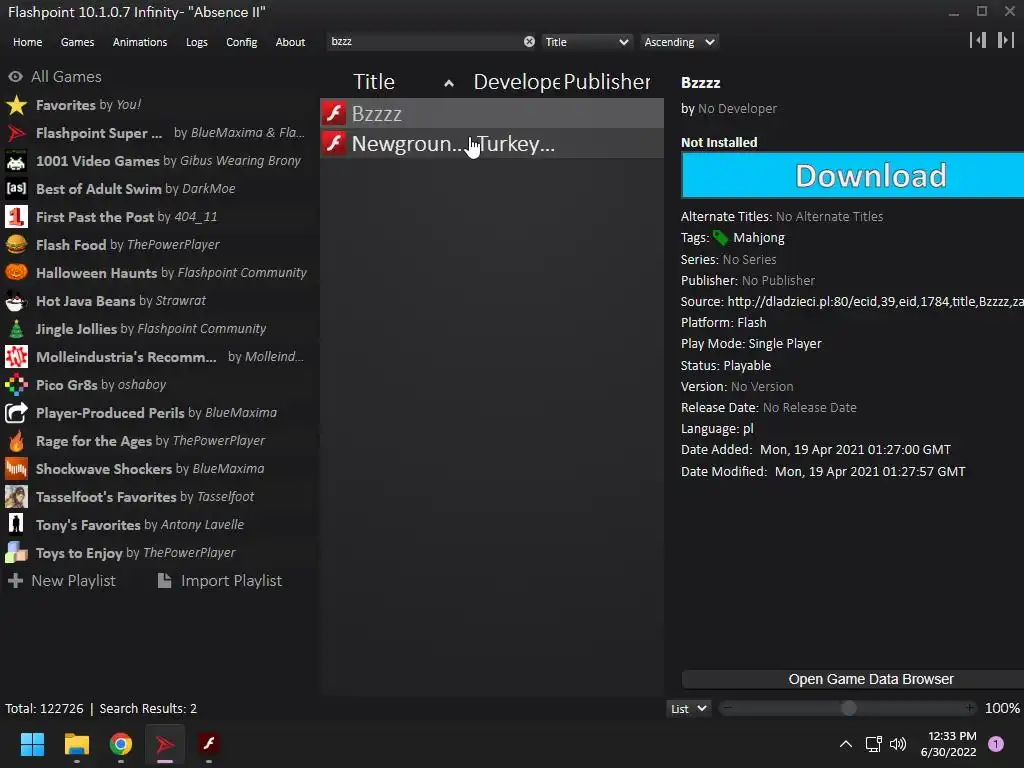The height and width of the screenshot is (768, 1024).
Task: Click the network tray icon
Action: [x=873, y=744]
